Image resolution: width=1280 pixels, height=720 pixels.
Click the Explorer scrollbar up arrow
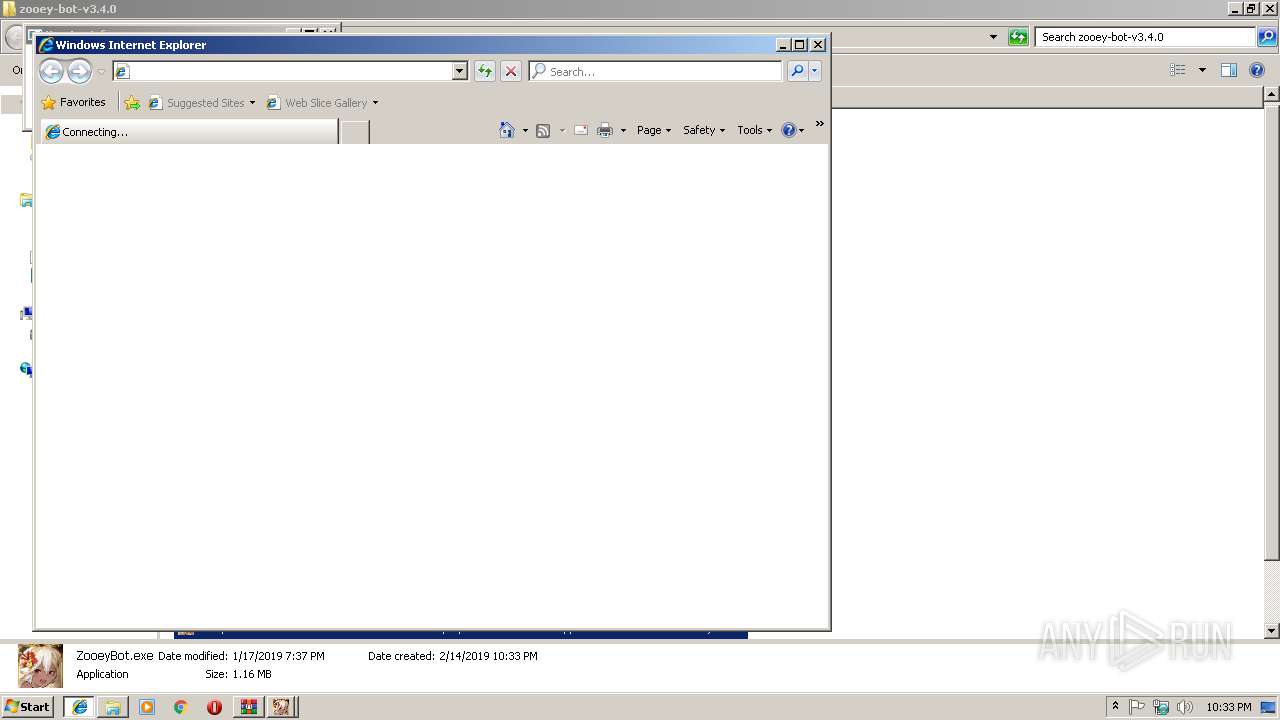[x=1271, y=94]
